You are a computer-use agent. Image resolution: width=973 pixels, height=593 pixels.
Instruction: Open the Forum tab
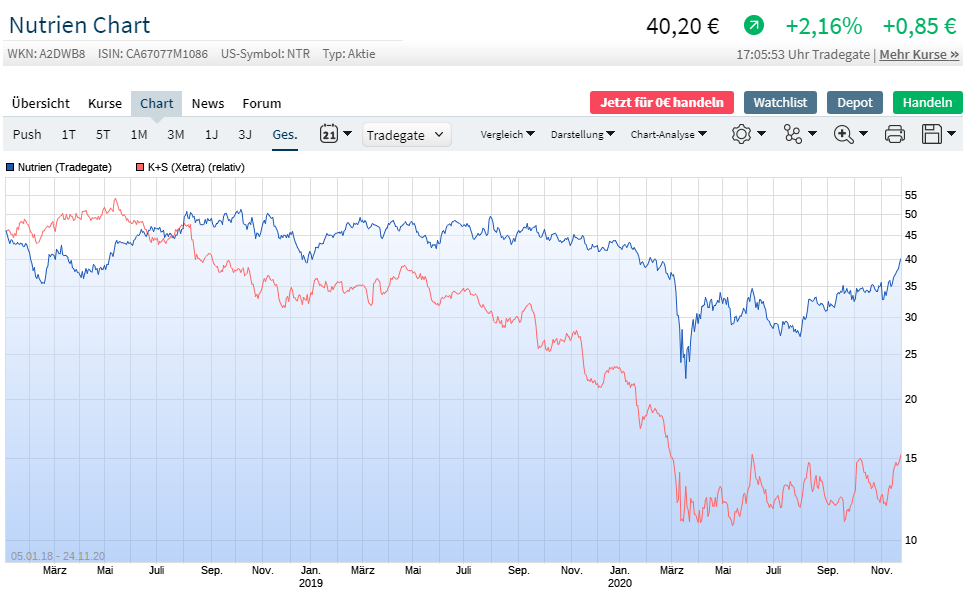point(262,104)
